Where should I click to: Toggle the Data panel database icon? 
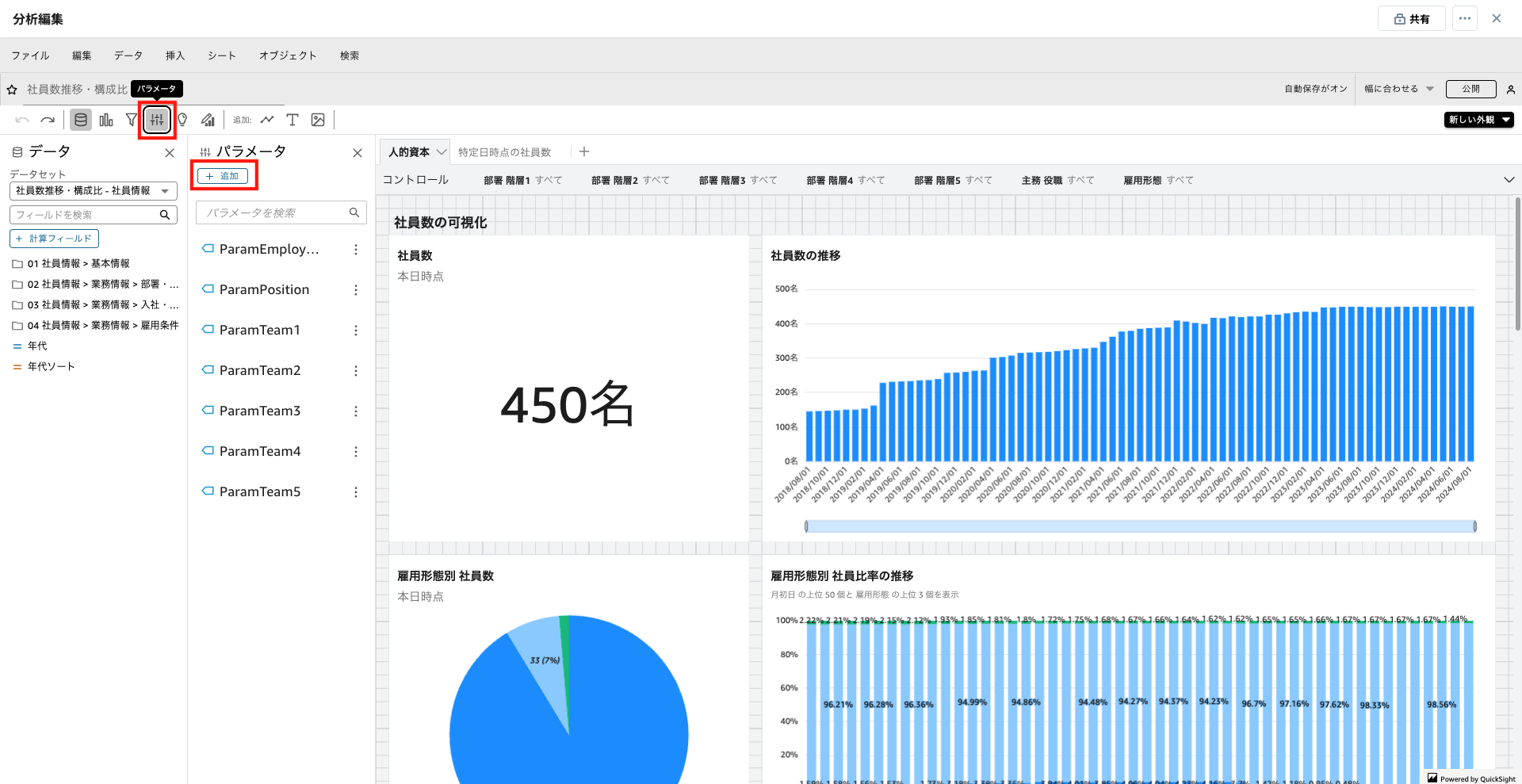click(81, 120)
